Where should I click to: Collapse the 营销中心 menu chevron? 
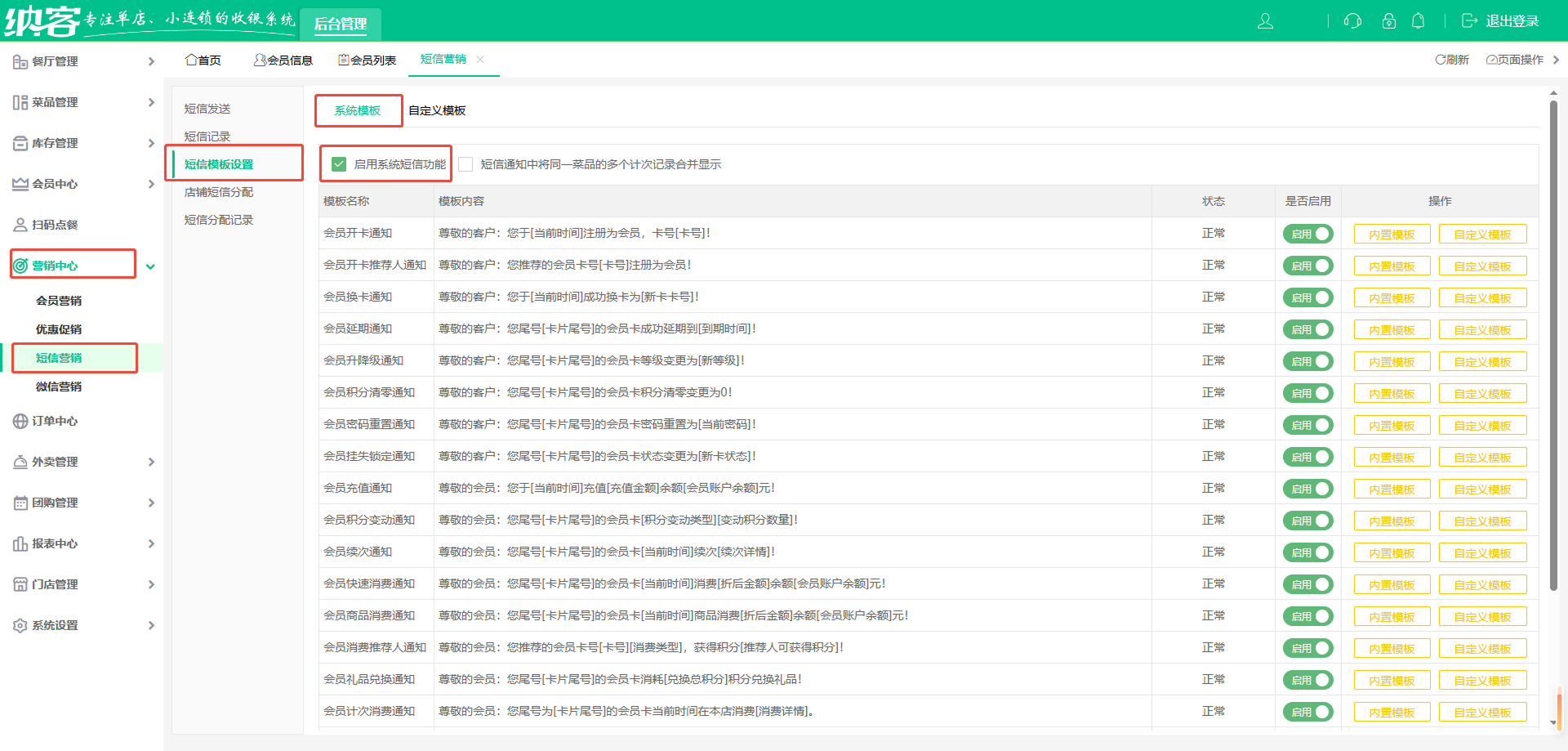[150, 266]
